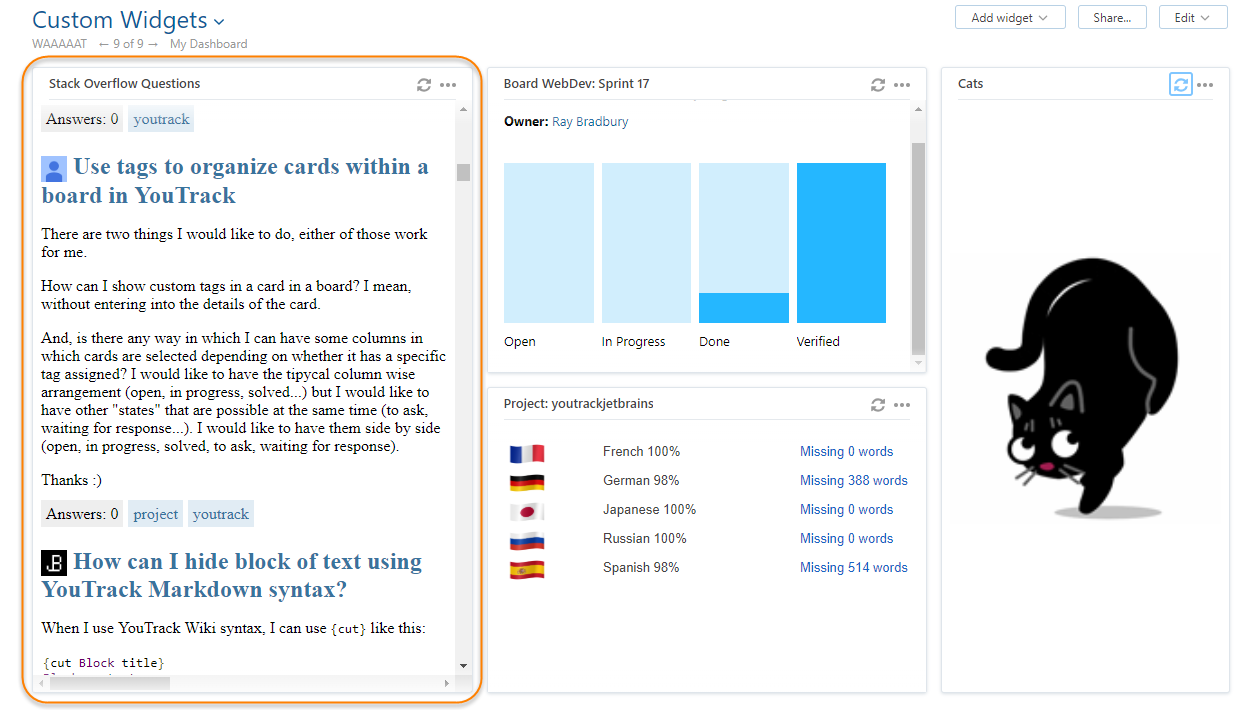Image resolution: width=1242 pixels, height=718 pixels.
Task: Click the Open column bar in sprint chart
Action: pyautogui.click(x=548, y=243)
